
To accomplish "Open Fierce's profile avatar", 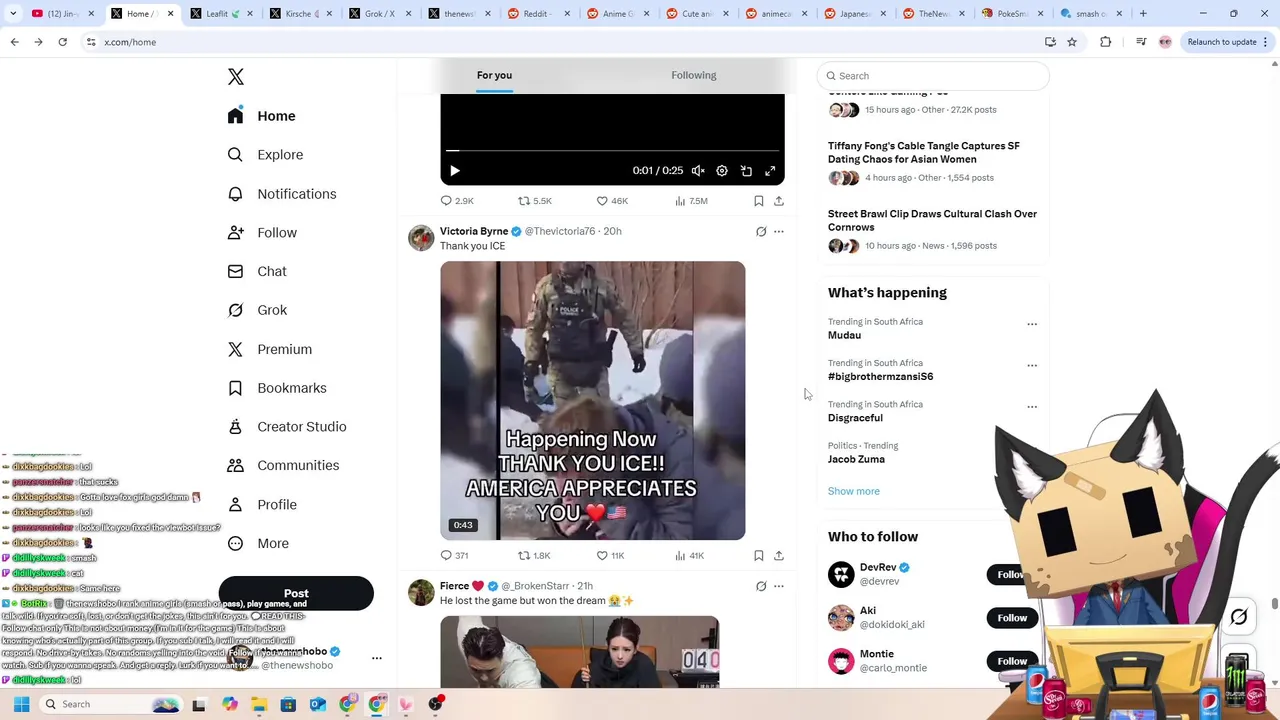I will 421,592.
